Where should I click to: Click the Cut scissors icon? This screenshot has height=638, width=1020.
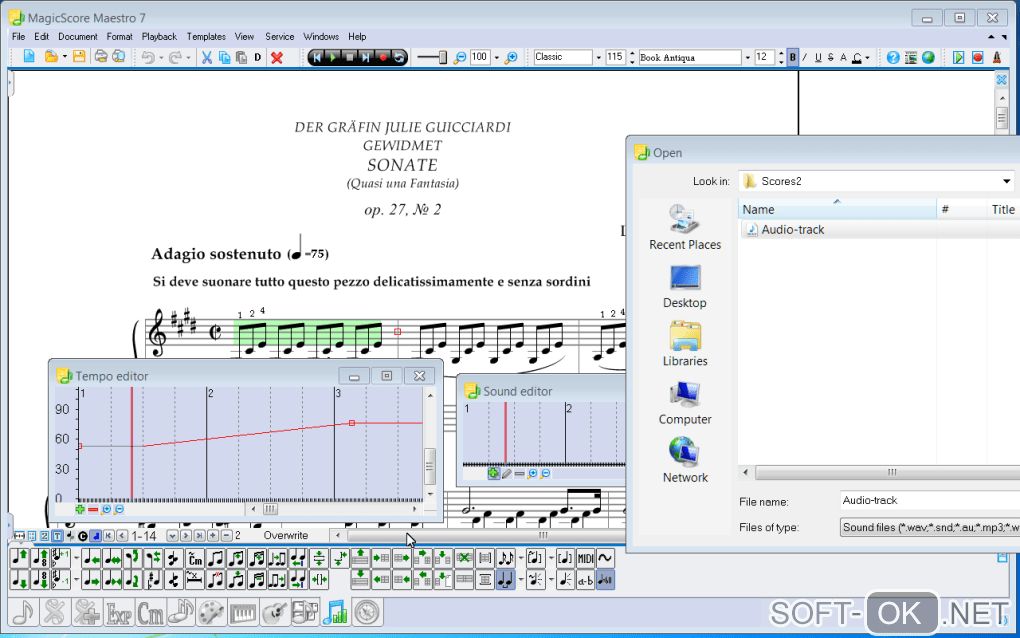click(207, 57)
